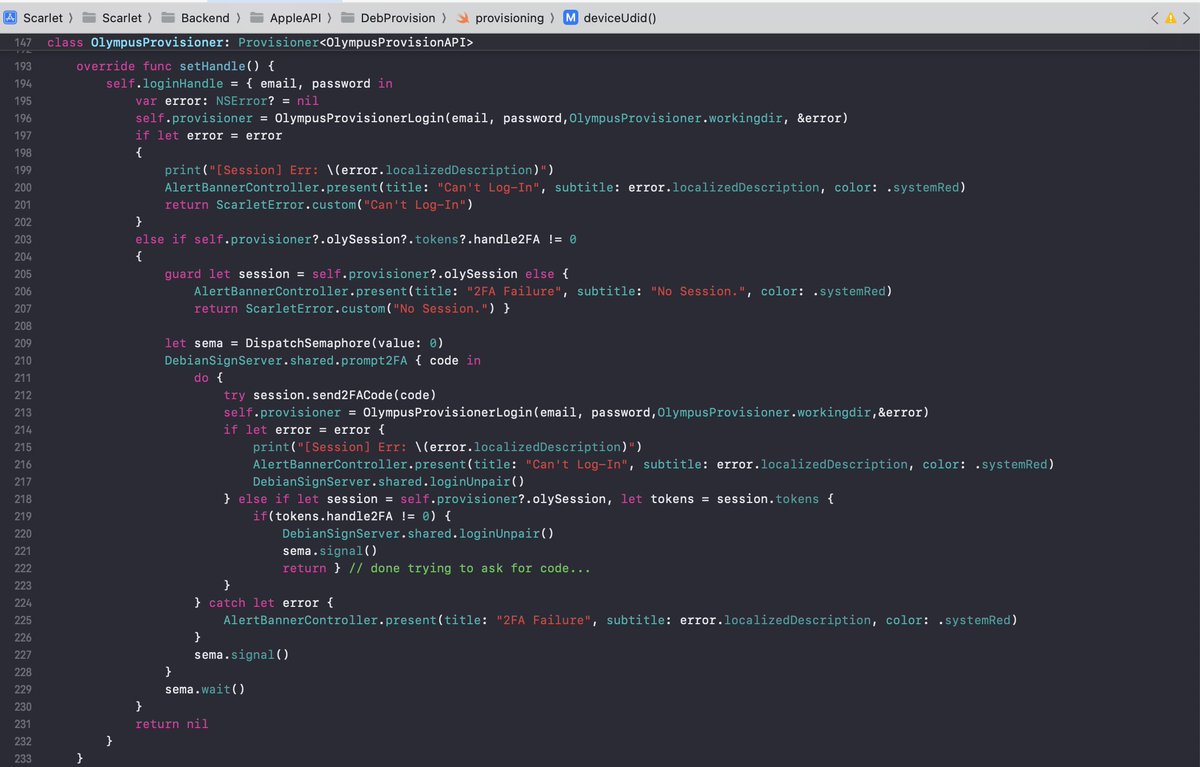Viewport: 1200px width, 767px height.
Task: Click gutter line number 229
Action: coord(24,689)
